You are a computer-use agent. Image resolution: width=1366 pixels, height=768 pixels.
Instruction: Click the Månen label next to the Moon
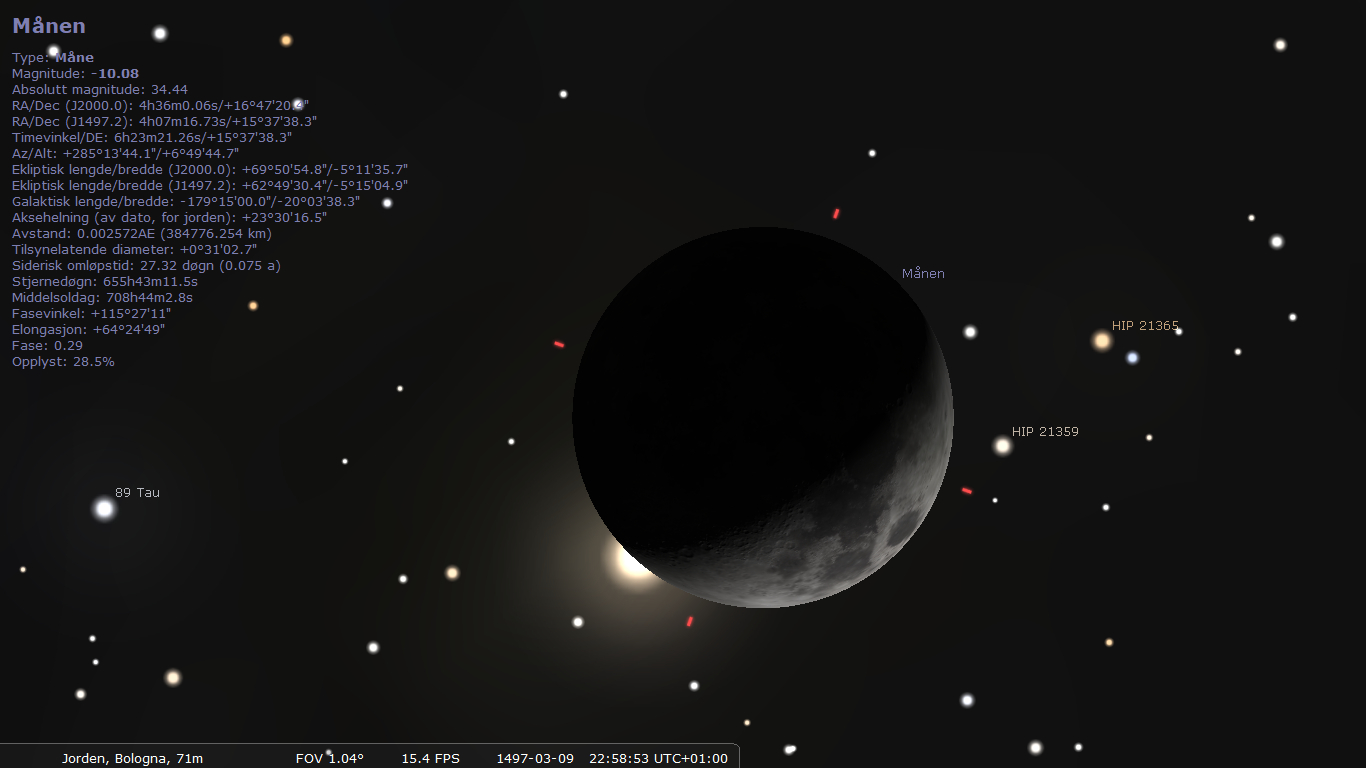(922, 273)
